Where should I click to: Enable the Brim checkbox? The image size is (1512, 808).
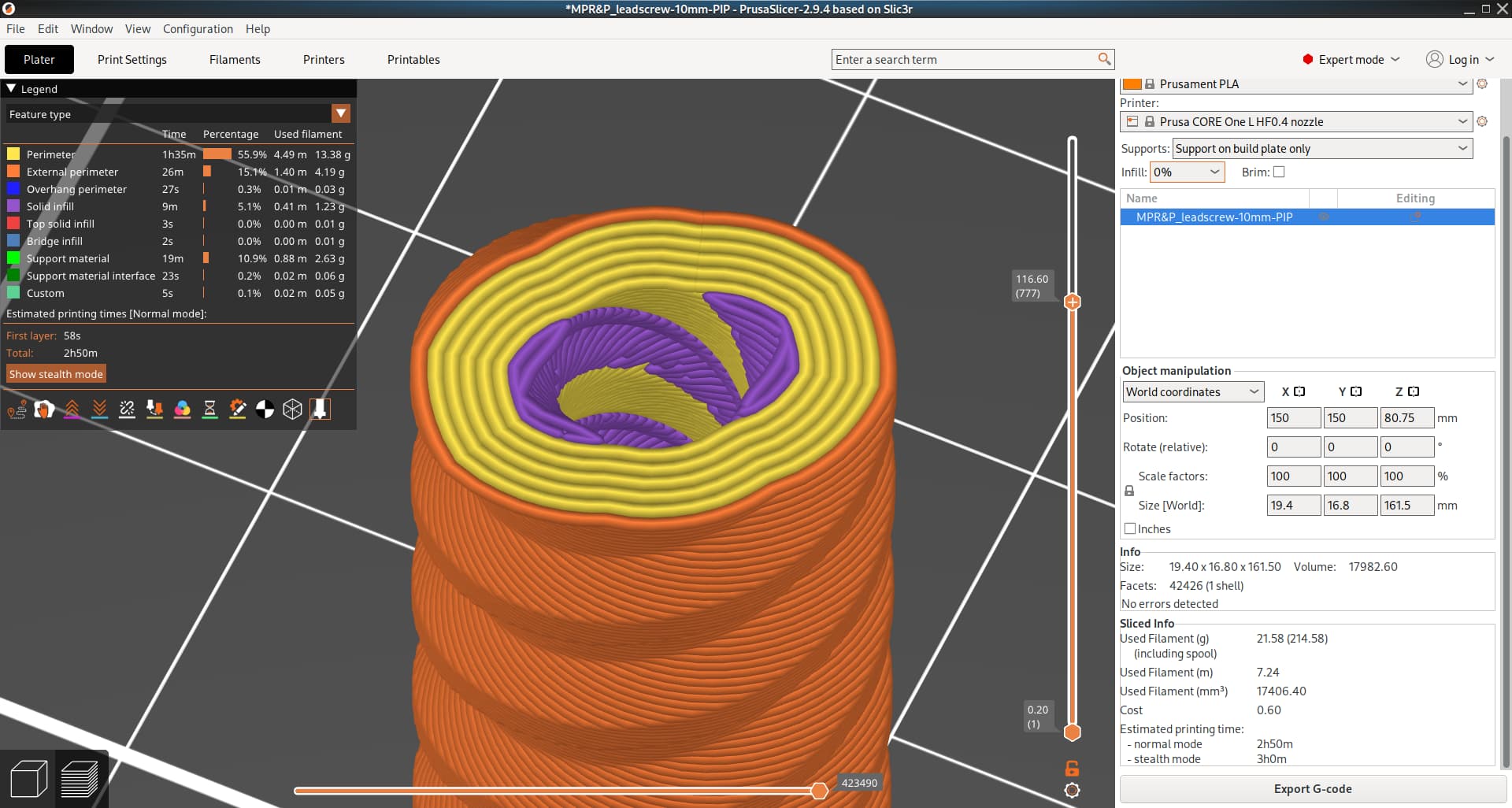(1279, 172)
